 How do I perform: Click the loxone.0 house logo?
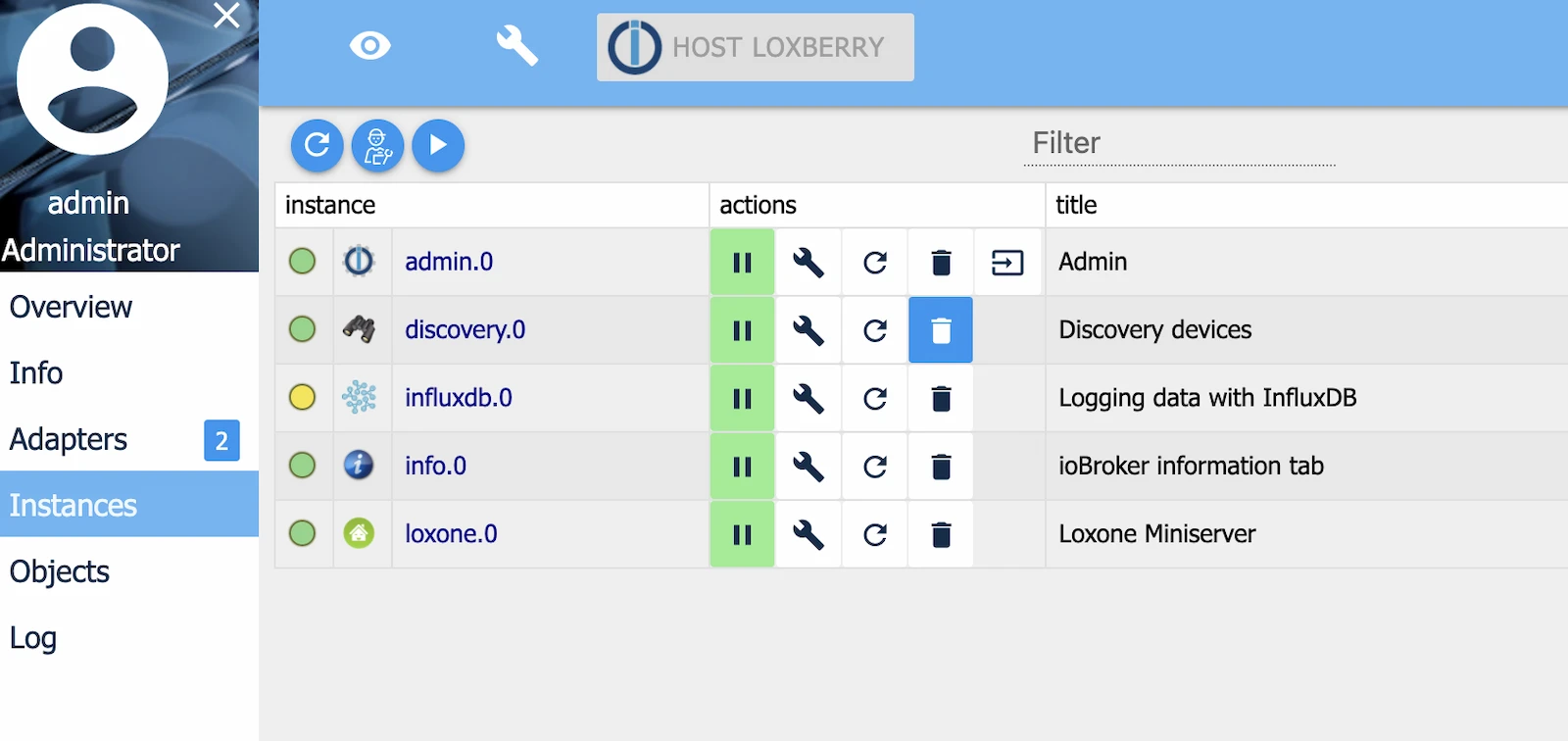(359, 533)
